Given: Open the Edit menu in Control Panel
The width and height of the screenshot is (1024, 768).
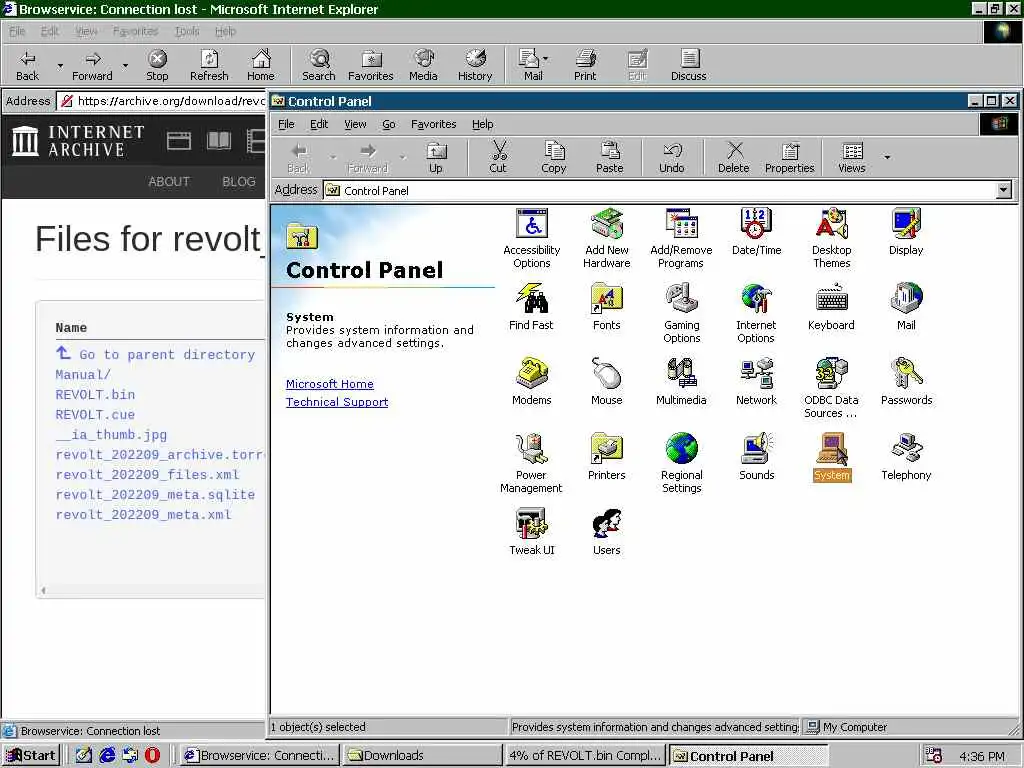Looking at the screenshot, I should pos(319,124).
